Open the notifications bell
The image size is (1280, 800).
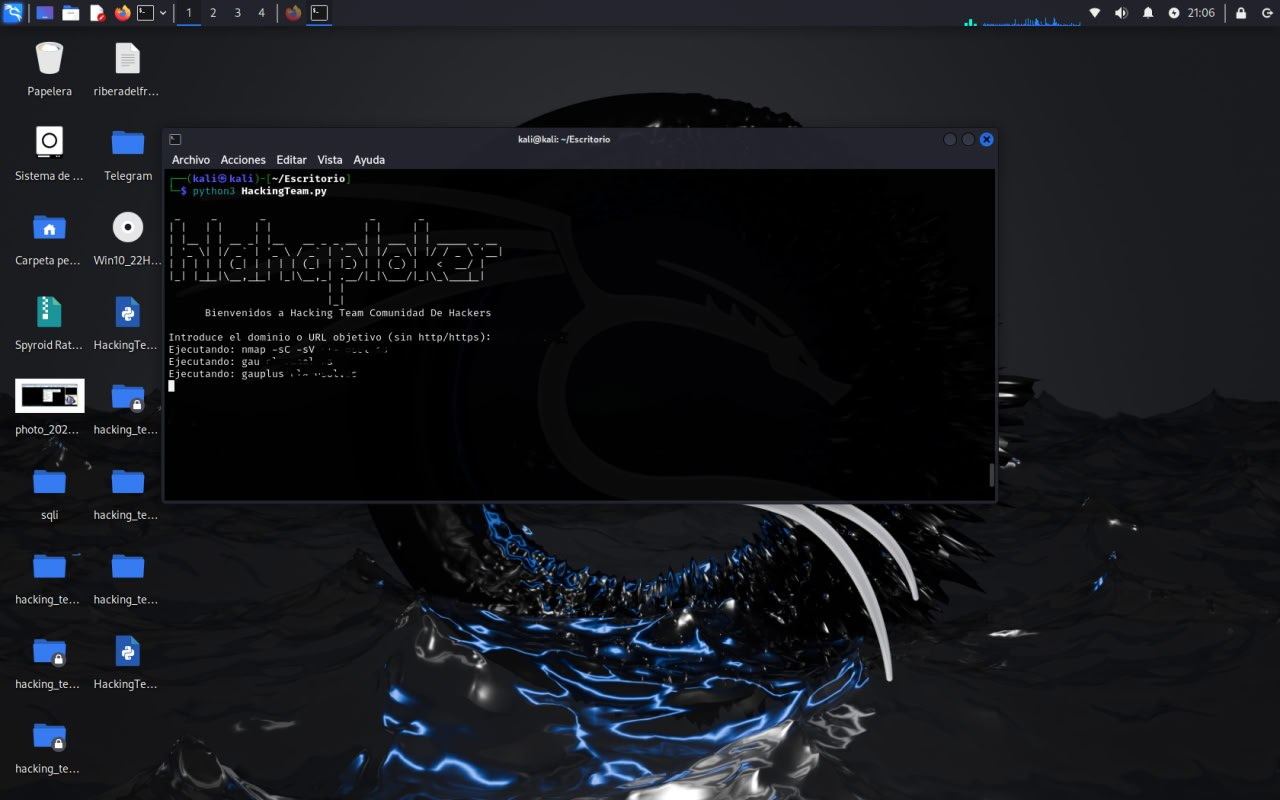[x=1148, y=13]
